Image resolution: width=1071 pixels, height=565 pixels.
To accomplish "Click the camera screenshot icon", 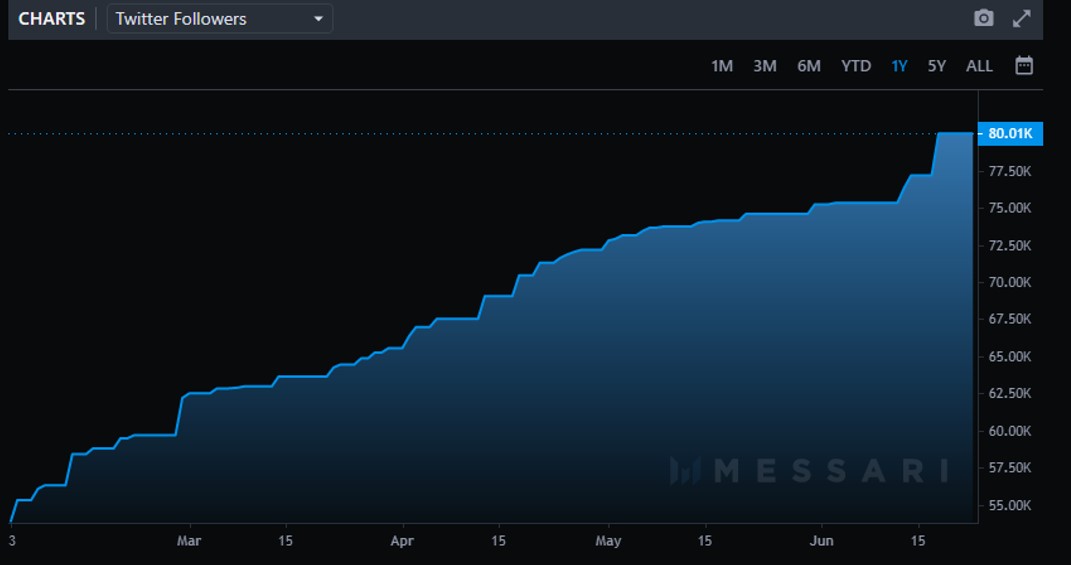I will (x=984, y=19).
